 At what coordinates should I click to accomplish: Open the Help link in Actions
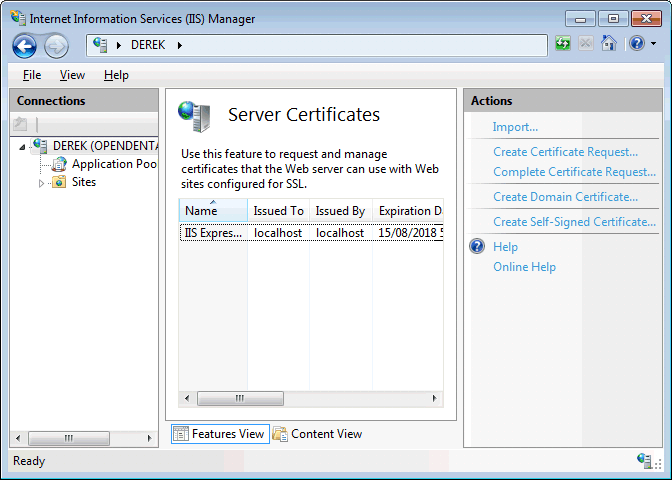(x=505, y=247)
